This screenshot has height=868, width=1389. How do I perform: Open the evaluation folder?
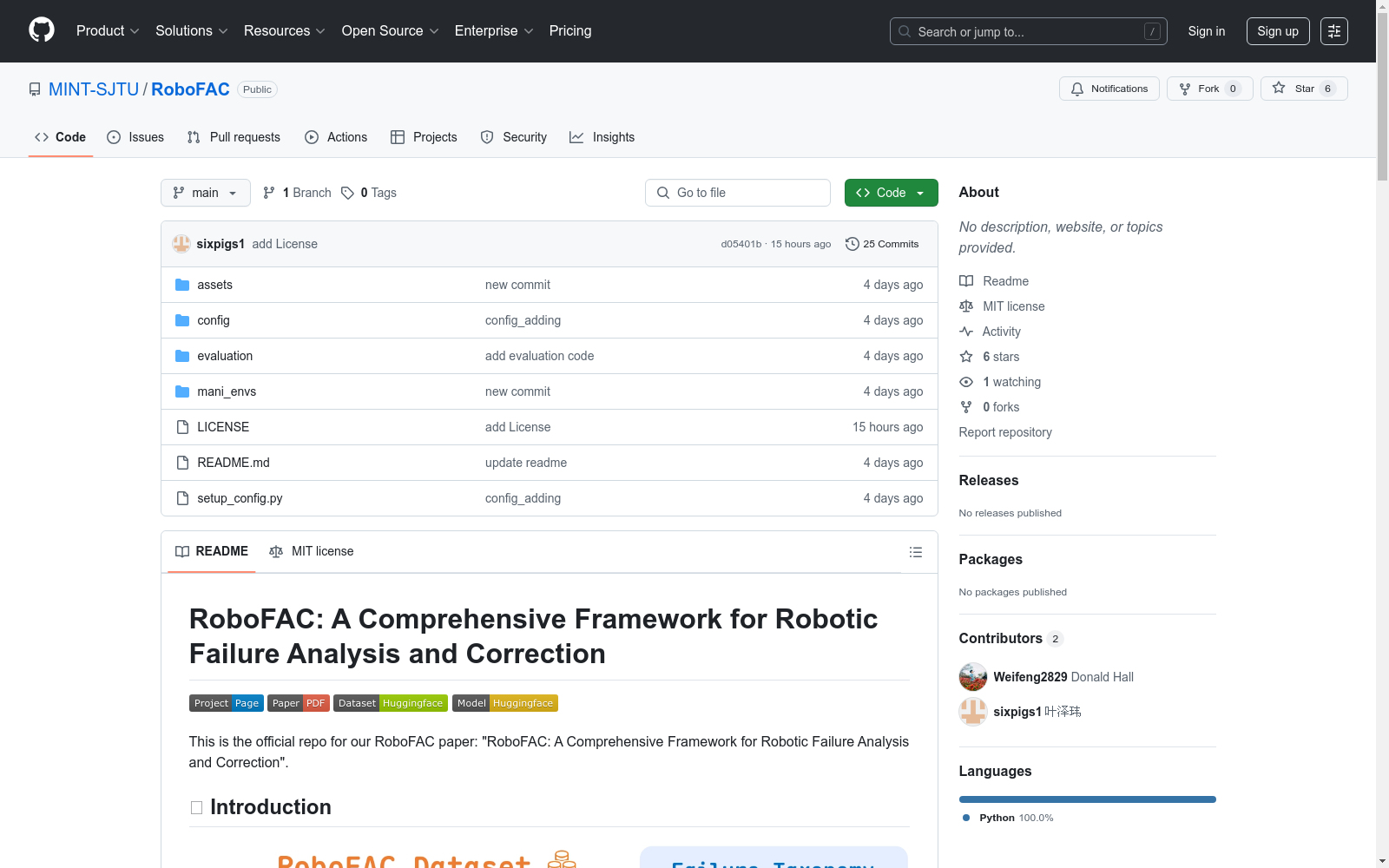click(x=225, y=356)
